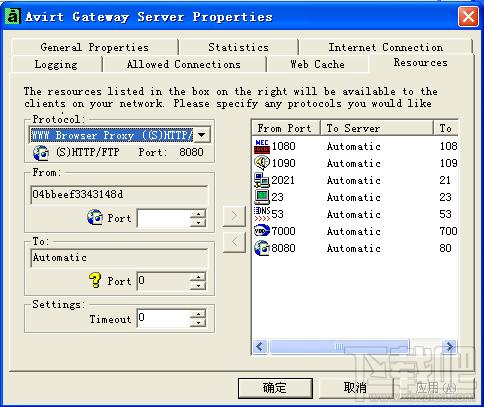
Task: Click the partially visible To column header
Action: [446, 128]
